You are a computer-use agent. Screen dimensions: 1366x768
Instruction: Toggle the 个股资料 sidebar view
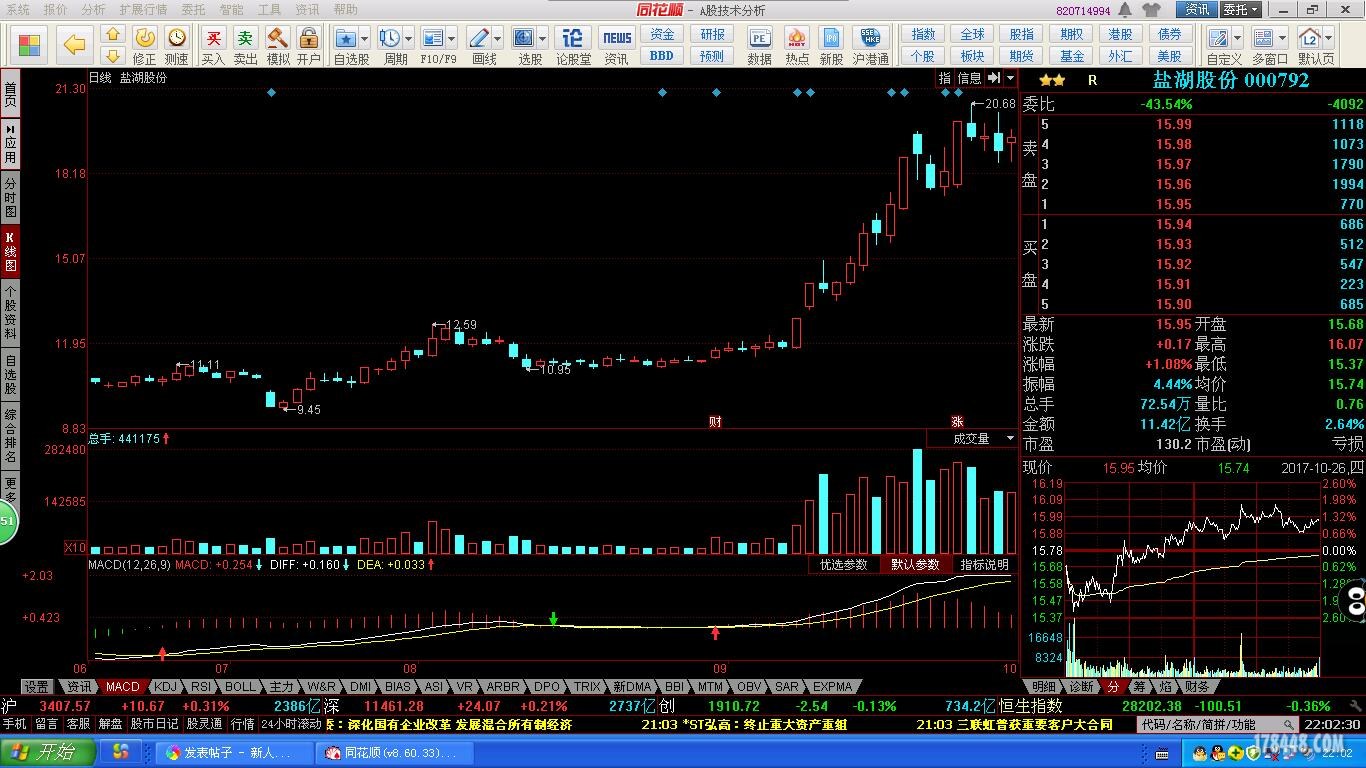pos(10,312)
